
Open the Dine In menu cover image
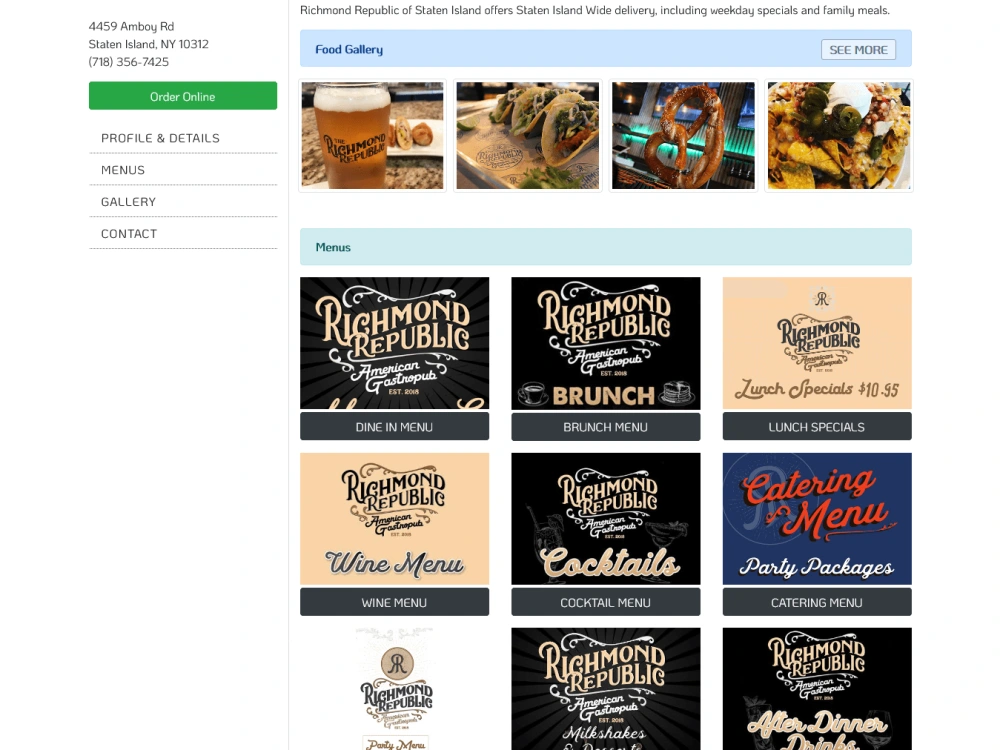394,343
